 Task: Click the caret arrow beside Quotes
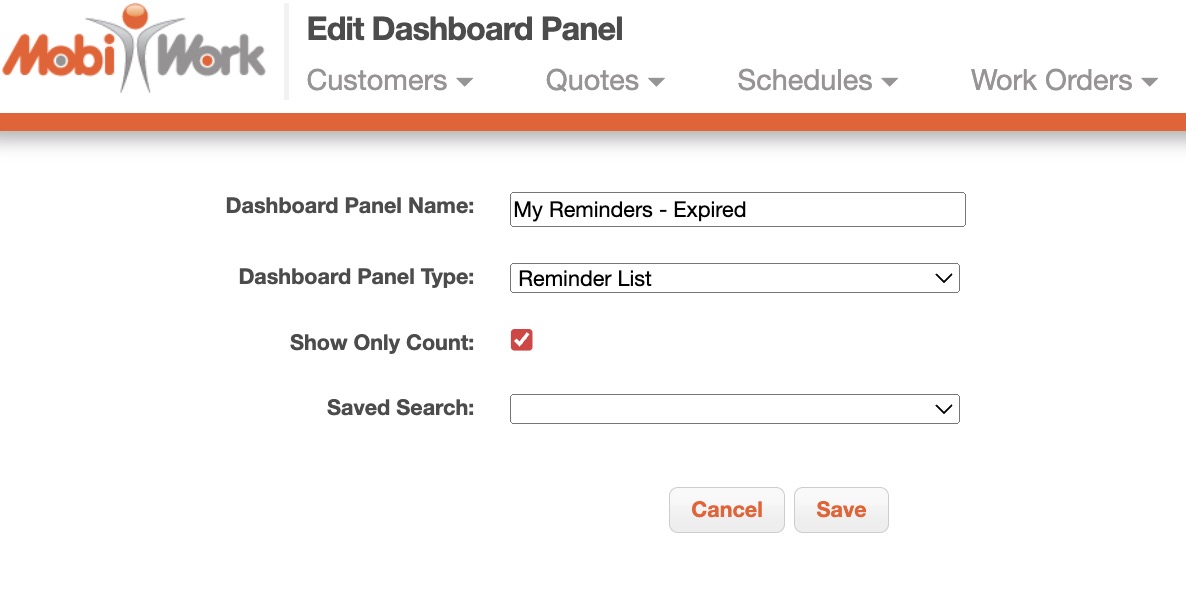pos(656,82)
